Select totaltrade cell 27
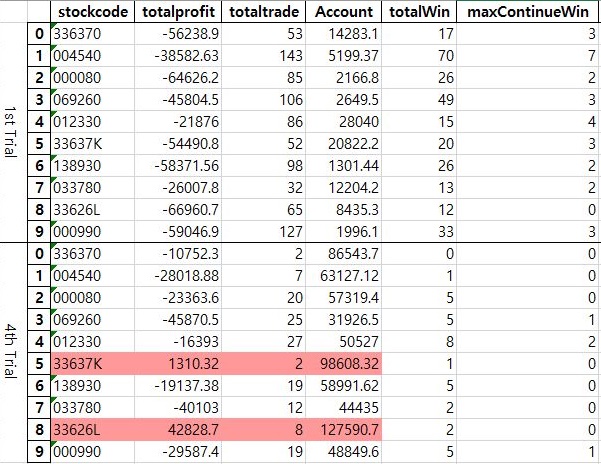Image resolution: width=601 pixels, height=464 pixels. 263,341
